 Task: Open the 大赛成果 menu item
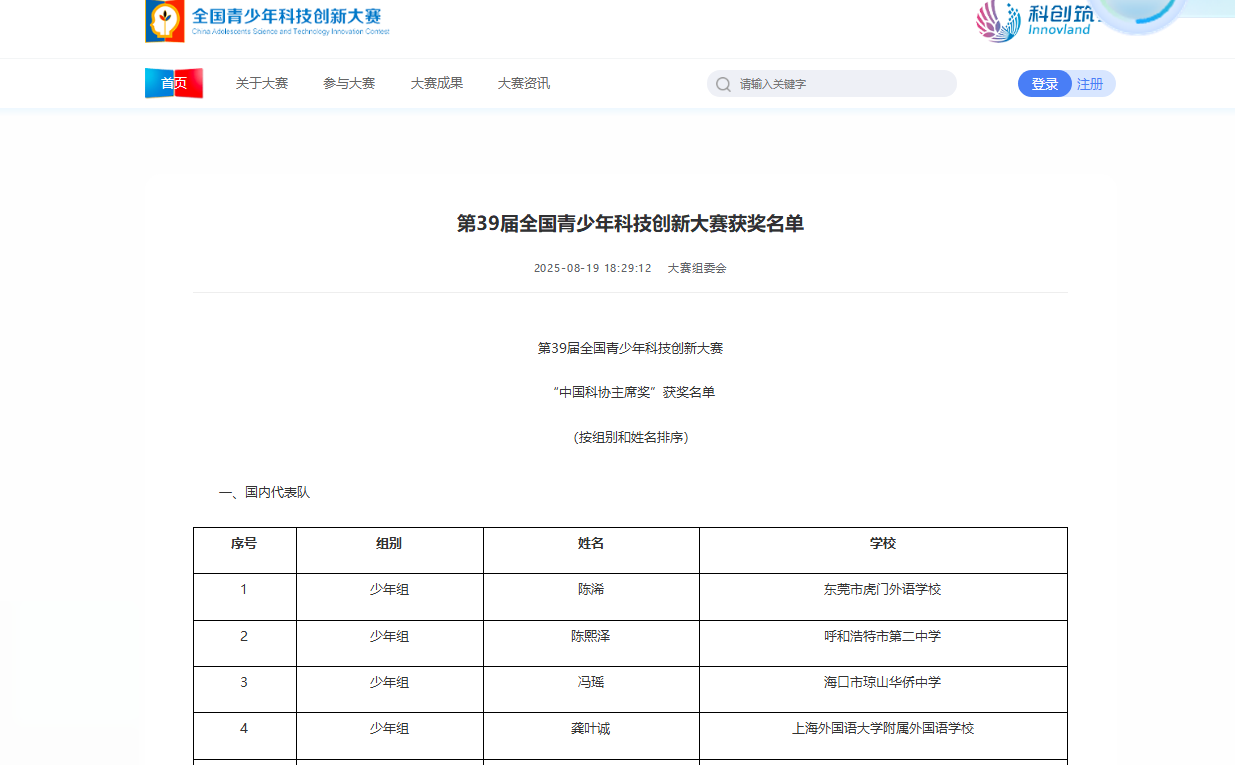tap(437, 84)
